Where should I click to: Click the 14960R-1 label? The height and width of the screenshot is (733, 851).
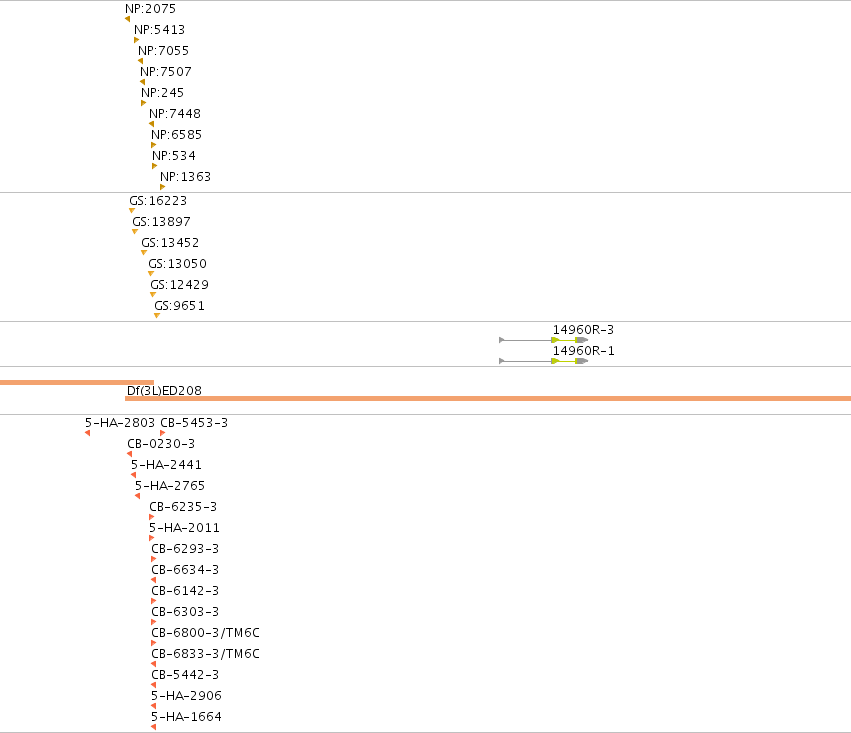pyautogui.click(x=583, y=351)
